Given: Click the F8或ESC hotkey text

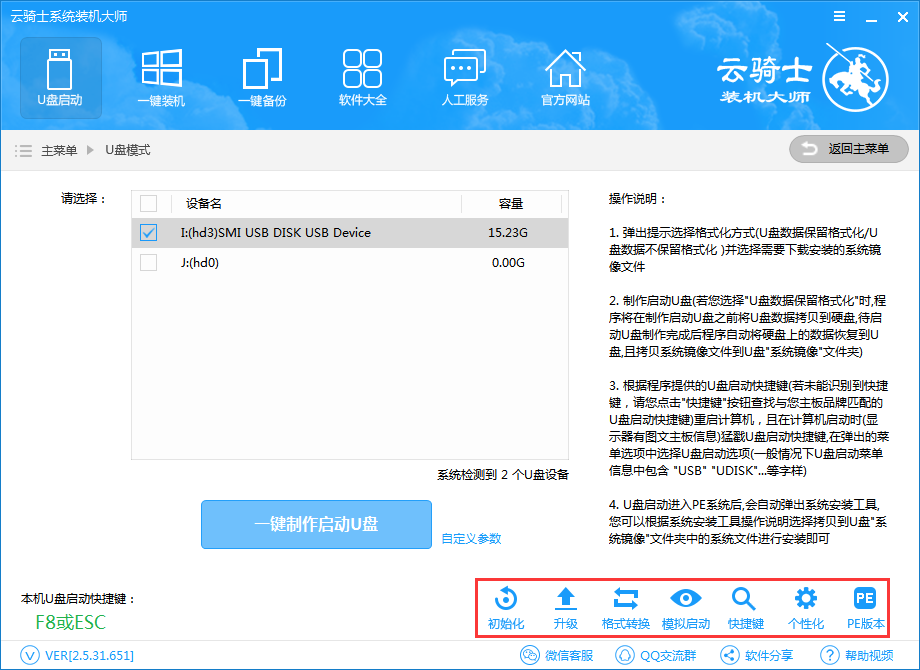Looking at the screenshot, I should coord(70,622).
